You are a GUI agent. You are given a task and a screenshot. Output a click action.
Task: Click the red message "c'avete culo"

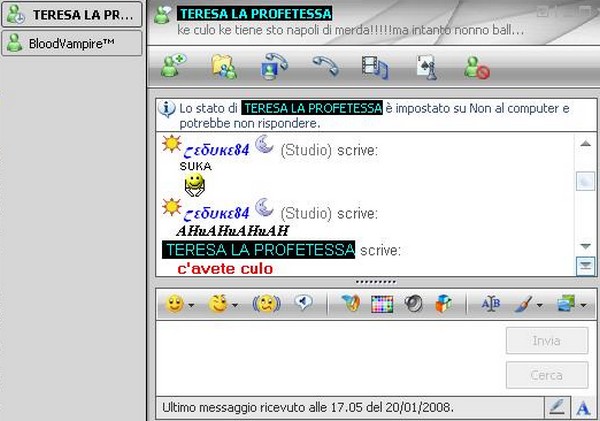[225, 268]
